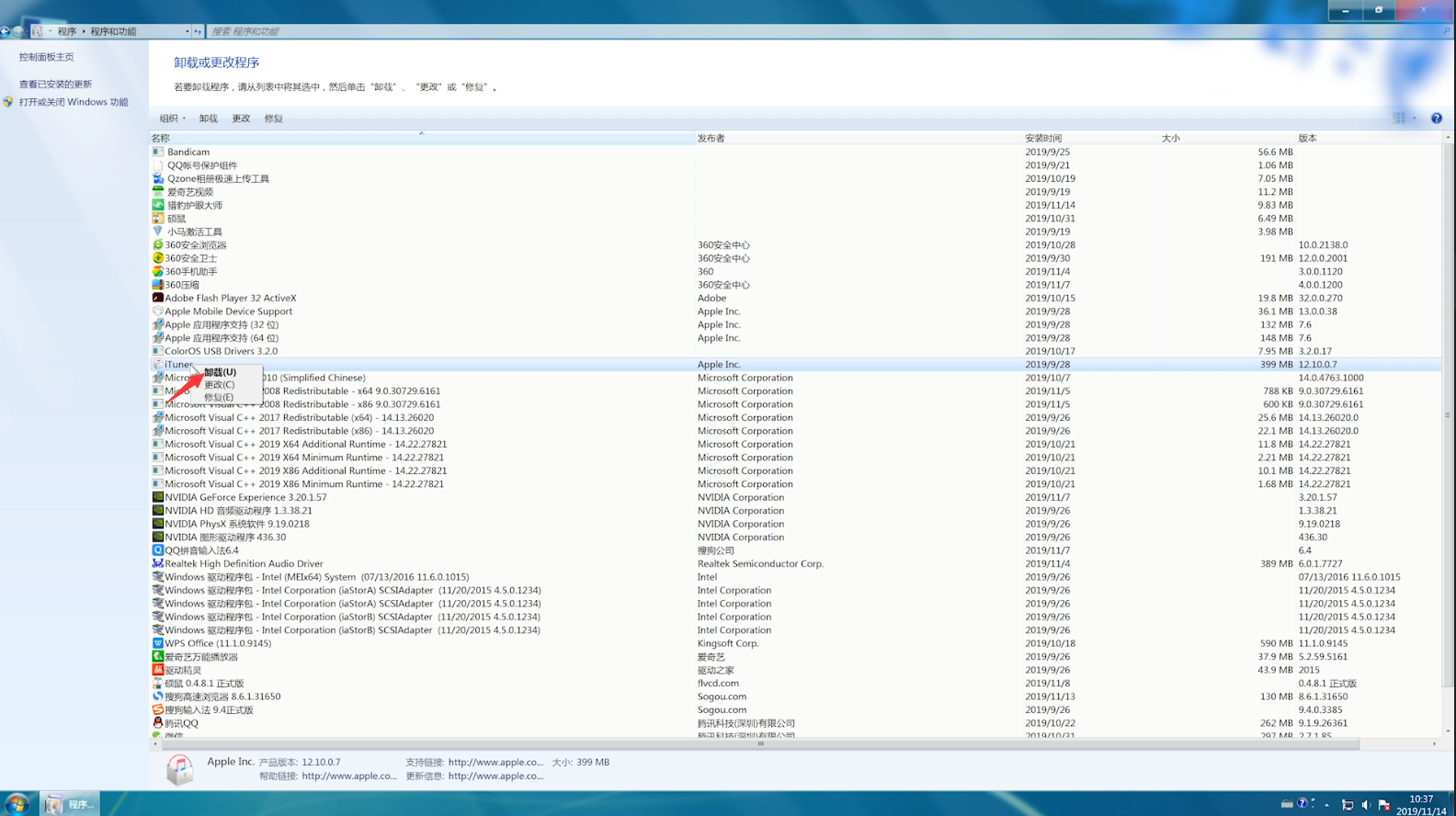This screenshot has width=1456, height=816.
Task: Select the 爱奇艺万能播放器 icon
Action: (x=158, y=657)
